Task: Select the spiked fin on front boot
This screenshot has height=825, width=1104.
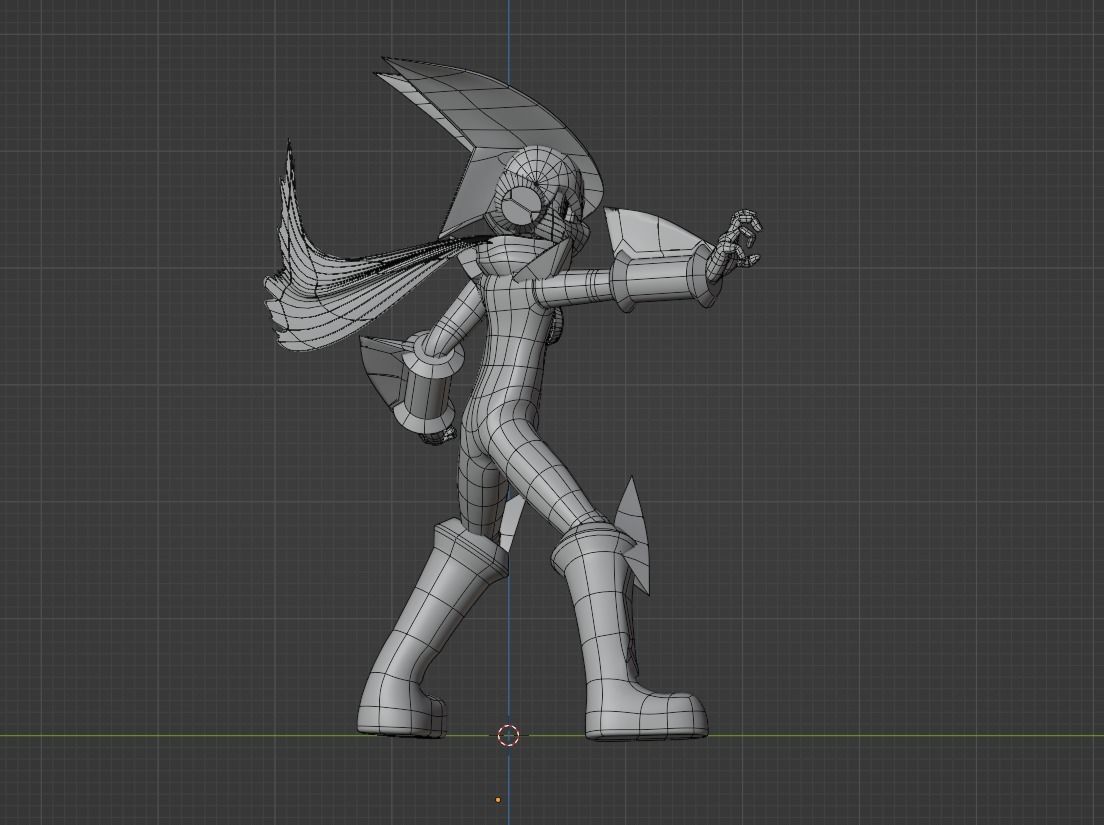Action: click(634, 536)
